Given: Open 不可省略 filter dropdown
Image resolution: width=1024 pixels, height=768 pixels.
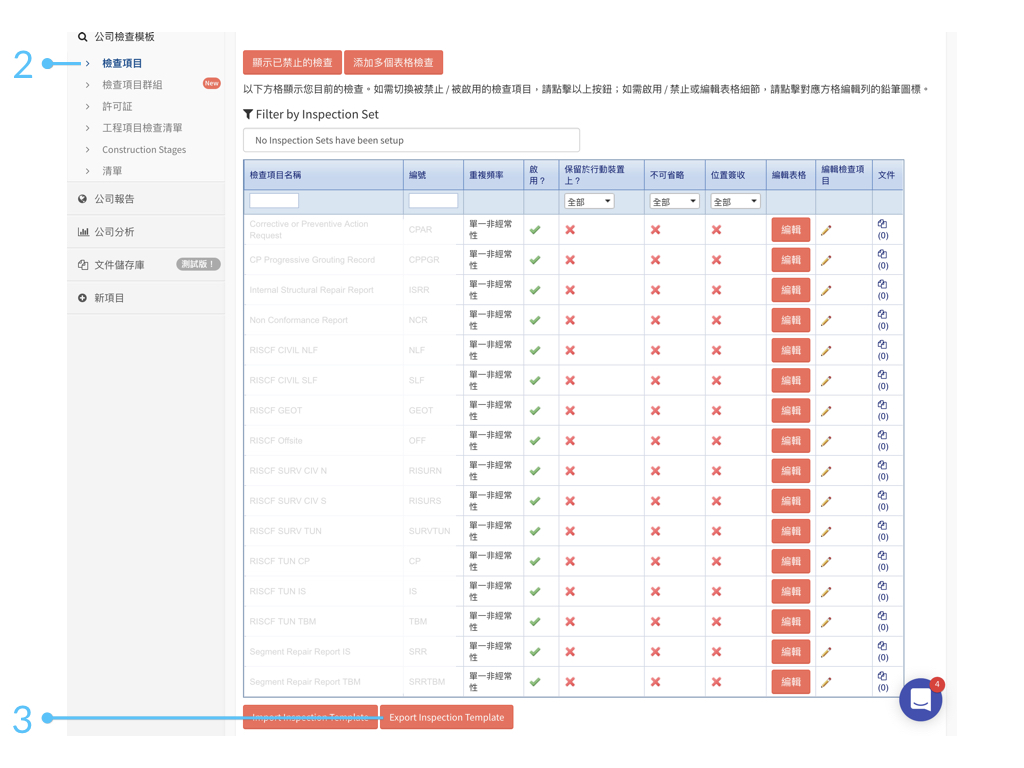Looking at the screenshot, I should tap(675, 201).
